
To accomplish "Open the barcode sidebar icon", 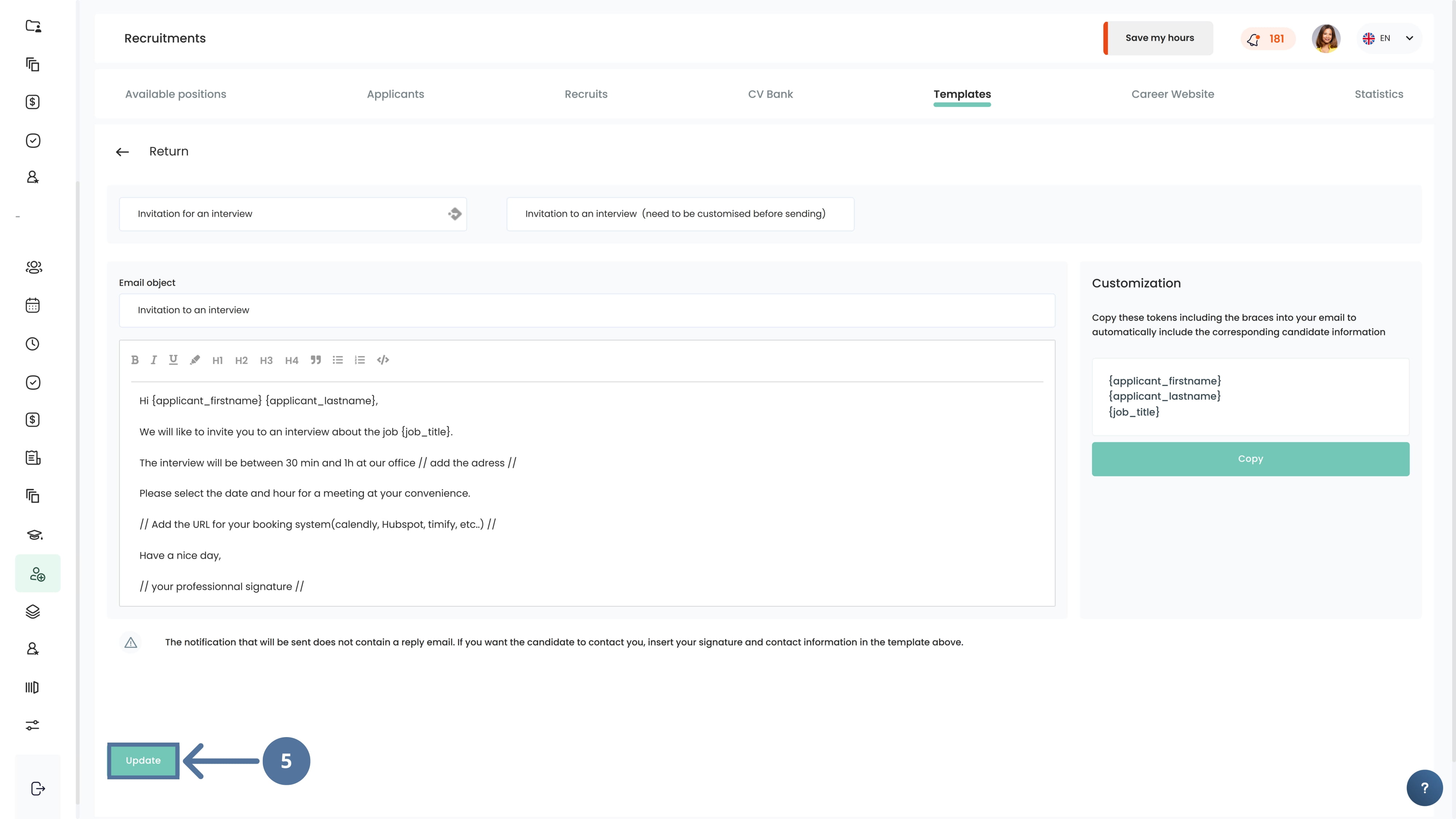I will [x=32, y=687].
